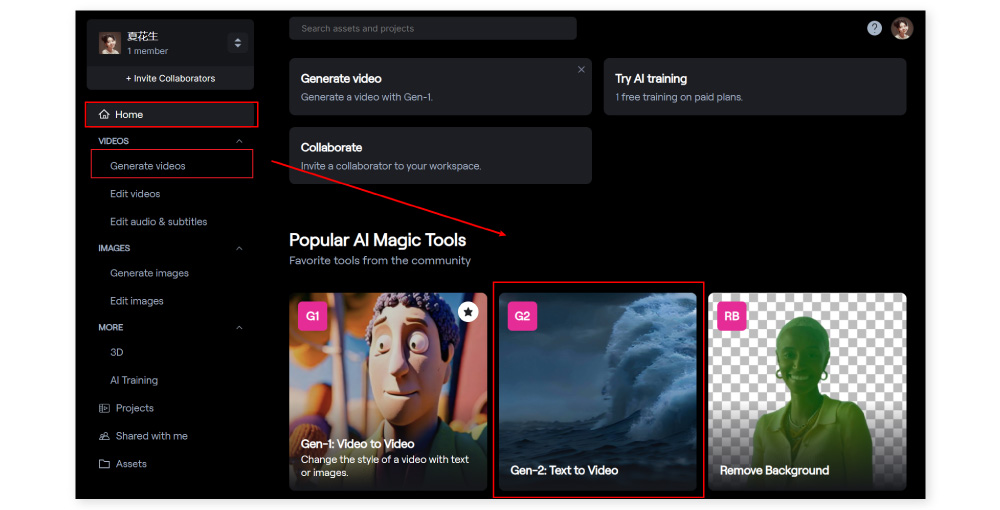The image size is (1000, 510).
Task: Go to Home in the sidebar
Action: coord(171,114)
